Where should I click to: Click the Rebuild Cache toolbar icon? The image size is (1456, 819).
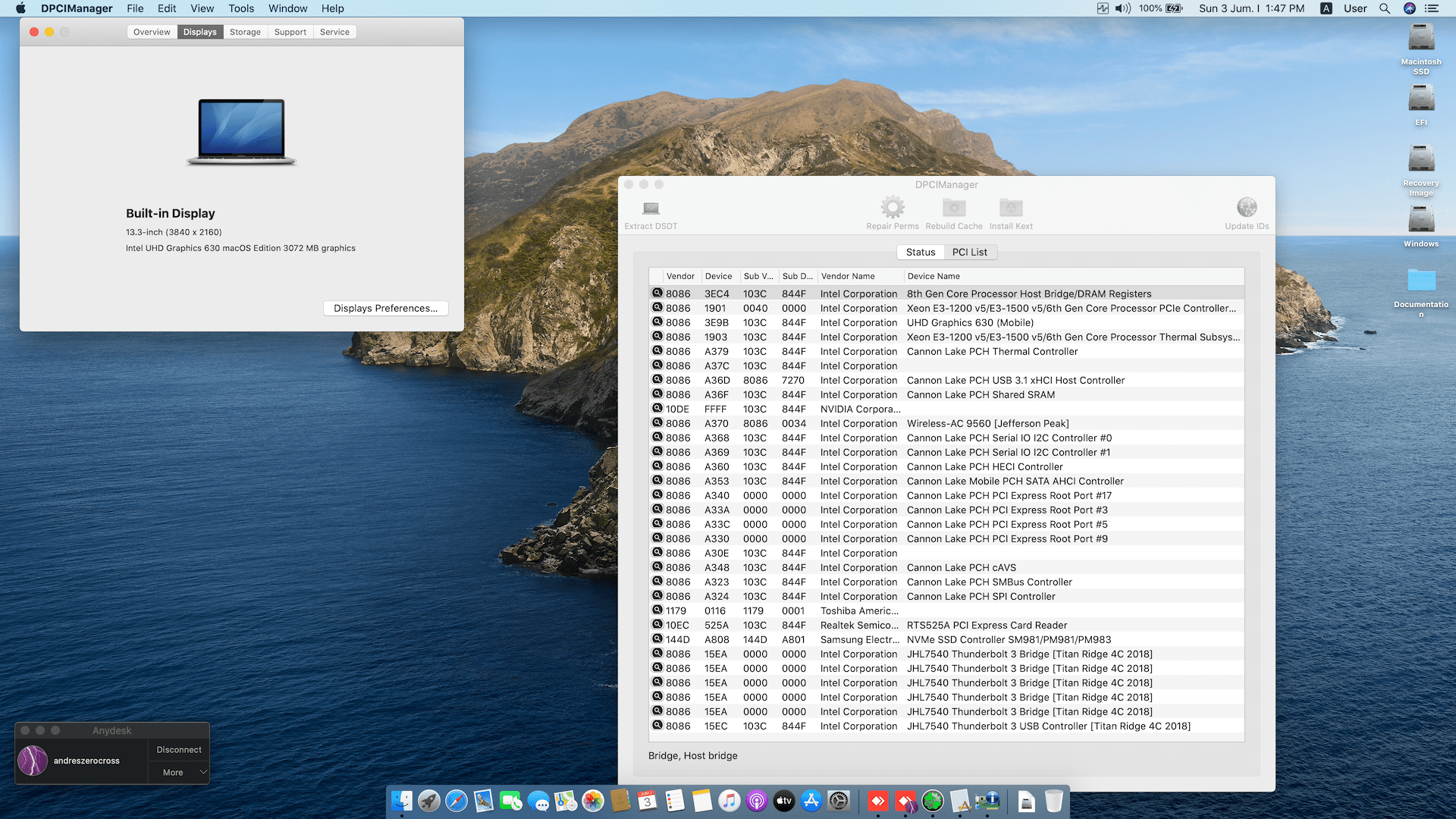pyautogui.click(x=953, y=207)
